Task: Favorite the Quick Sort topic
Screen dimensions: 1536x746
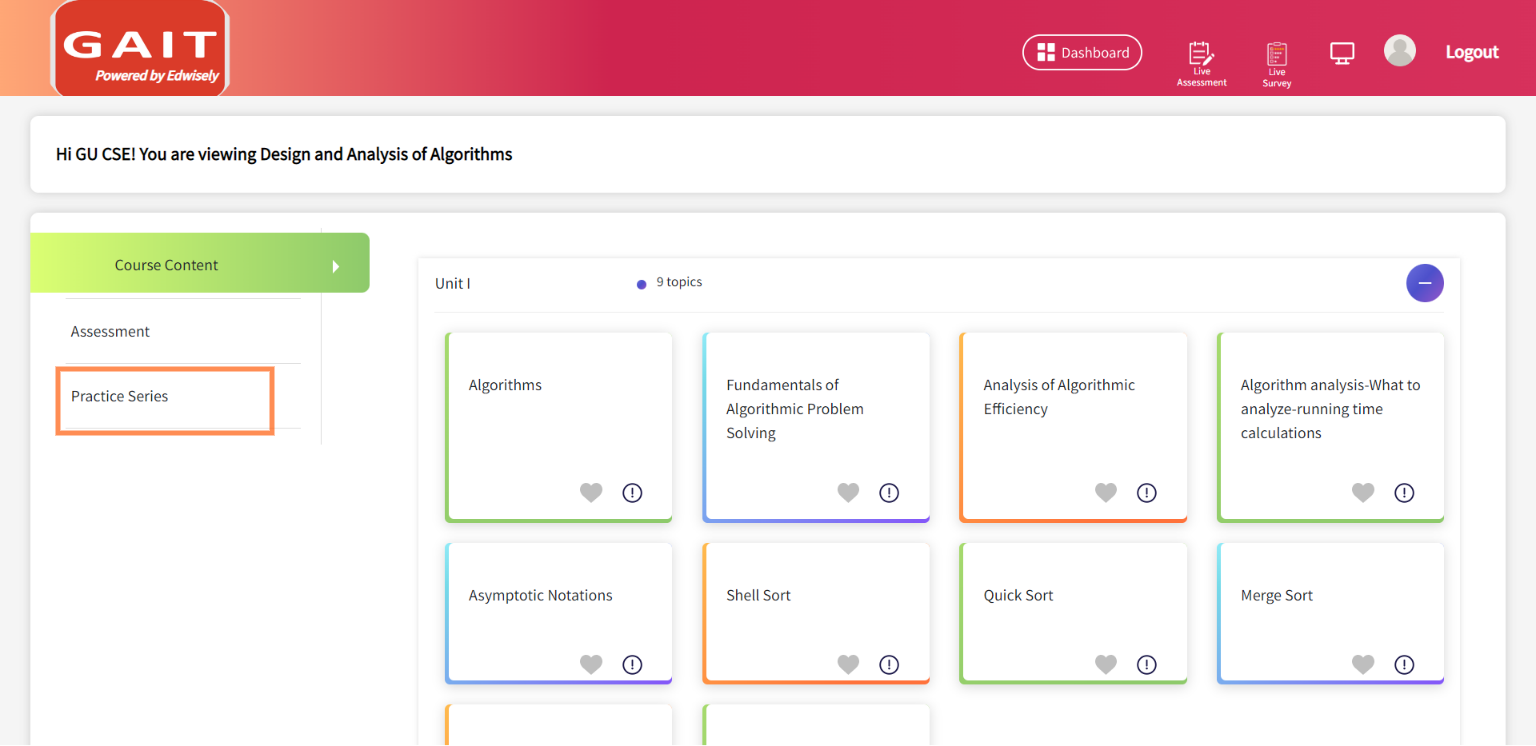Action: tap(1106, 664)
